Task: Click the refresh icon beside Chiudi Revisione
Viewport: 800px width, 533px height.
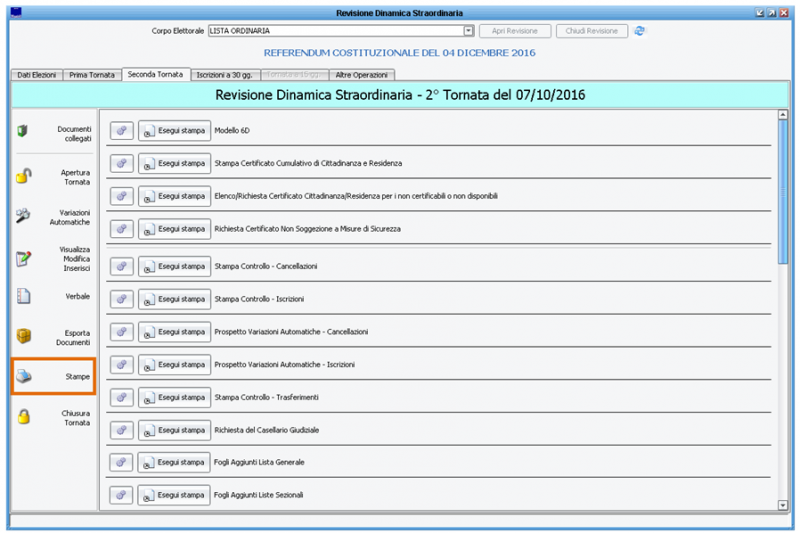Action: pyautogui.click(x=639, y=31)
